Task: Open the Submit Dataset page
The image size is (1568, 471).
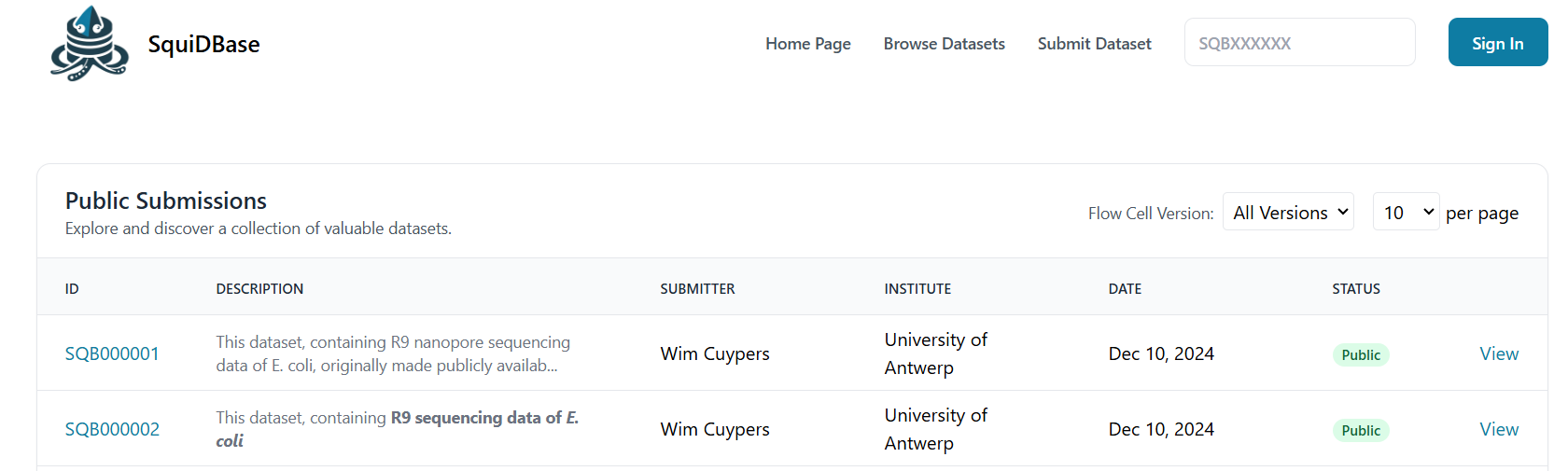Action: pyautogui.click(x=1095, y=44)
